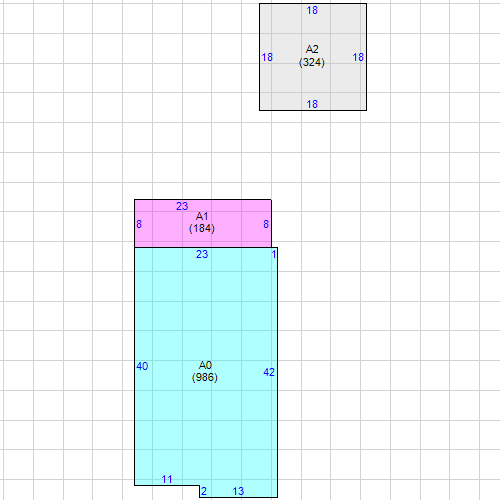Click the A0 bottom dimension 13

tap(238, 491)
